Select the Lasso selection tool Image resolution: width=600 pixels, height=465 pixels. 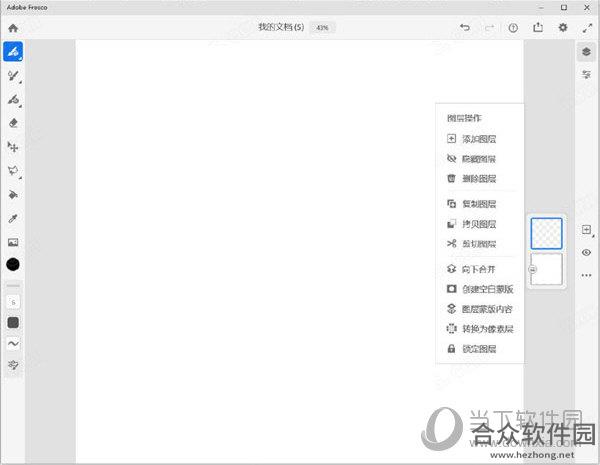[x=13, y=171]
